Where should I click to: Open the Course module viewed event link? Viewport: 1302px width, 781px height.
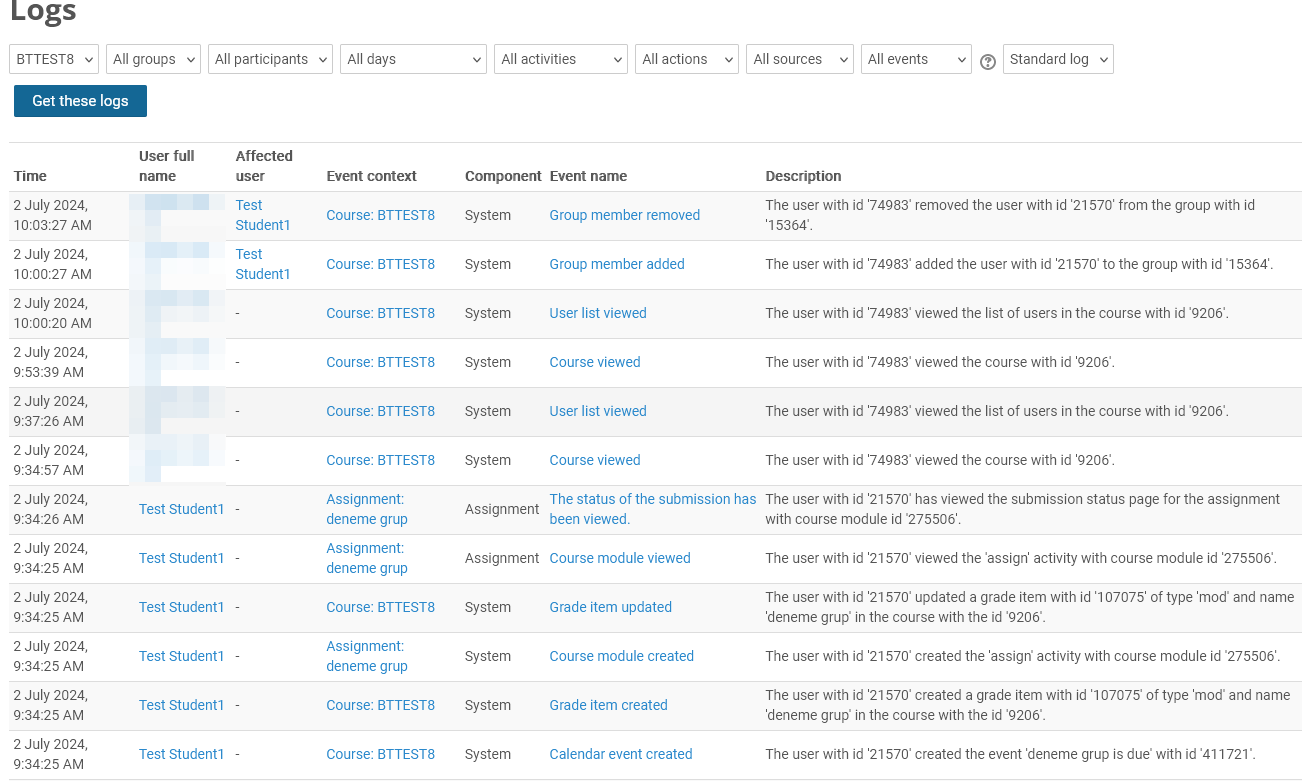[620, 558]
